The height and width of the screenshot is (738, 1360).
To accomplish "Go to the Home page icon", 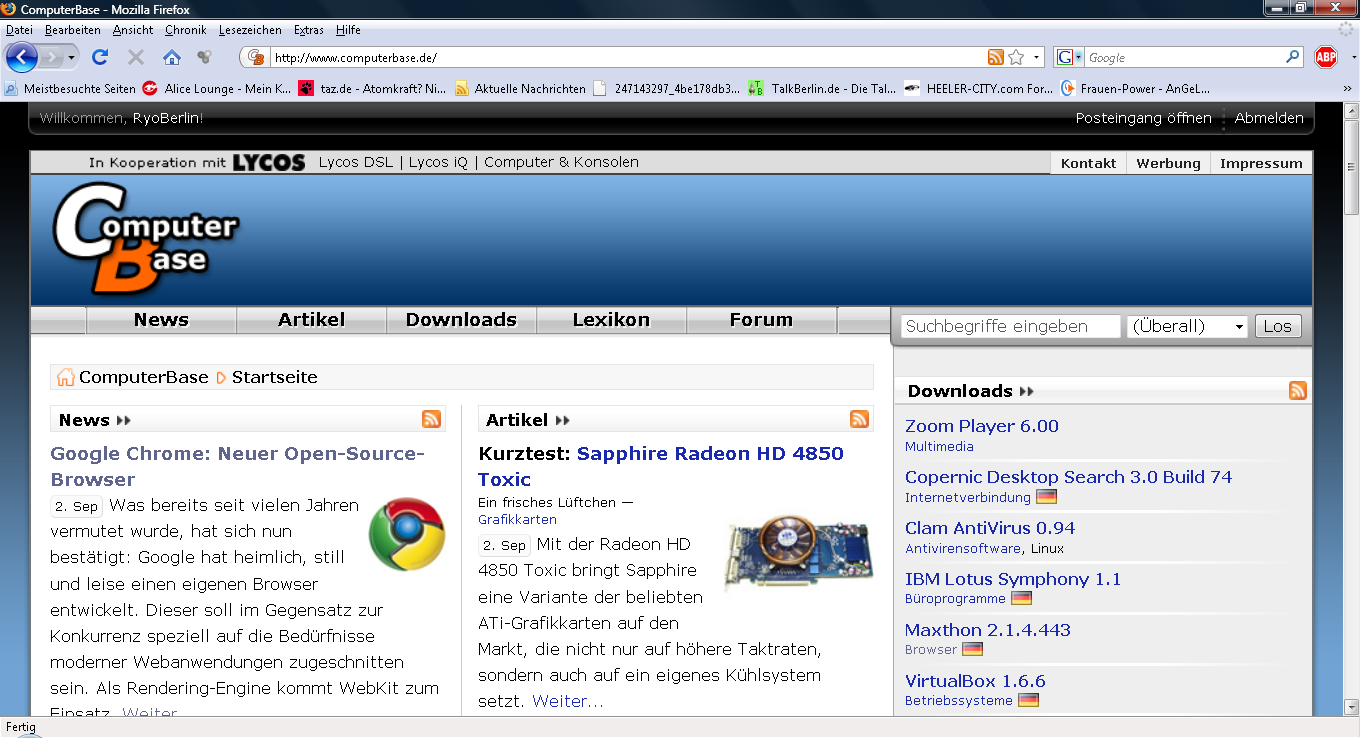I will [172, 57].
